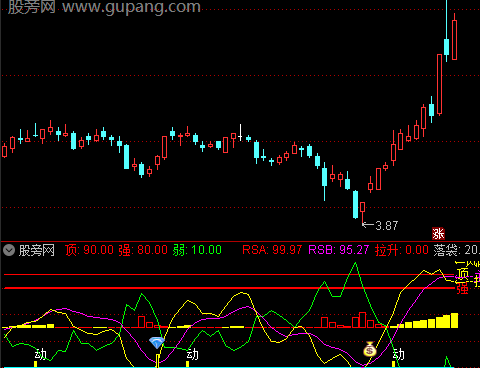Viewport: 480px width, 368px height.
Task: Click the red 涨 marker icon
Action: tap(438, 234)
